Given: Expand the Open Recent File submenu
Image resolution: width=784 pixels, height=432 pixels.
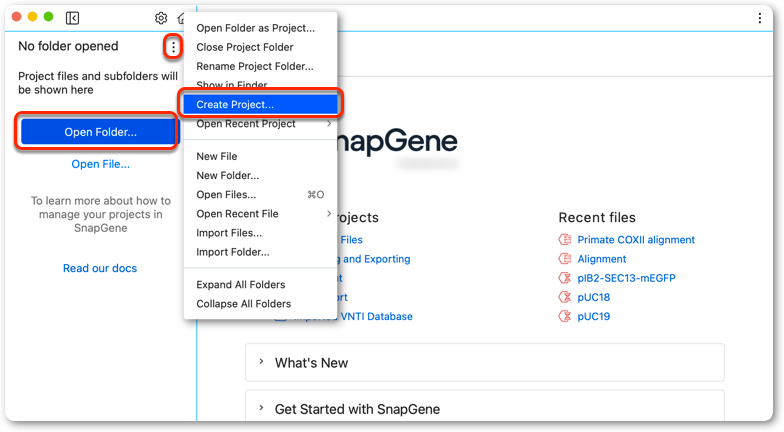Looking at the screenshot, I should point(260,214).
